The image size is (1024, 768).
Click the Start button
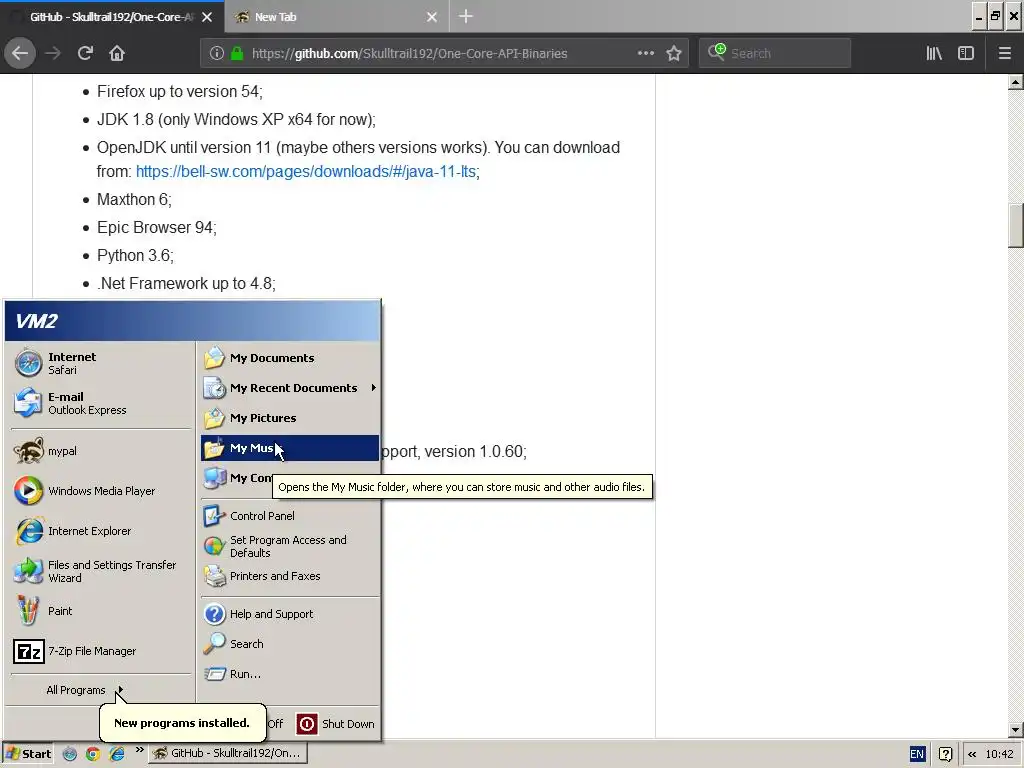[x=28, y=754]
